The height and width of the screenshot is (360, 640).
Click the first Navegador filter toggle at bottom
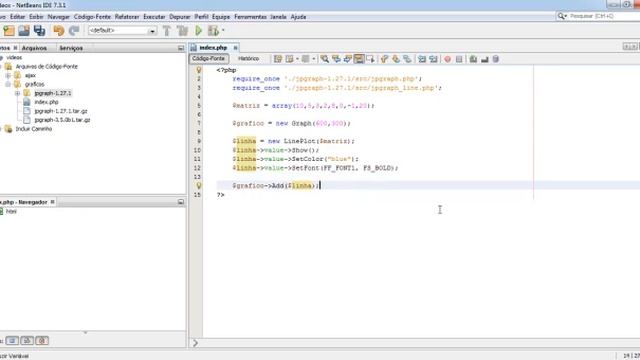12,340
